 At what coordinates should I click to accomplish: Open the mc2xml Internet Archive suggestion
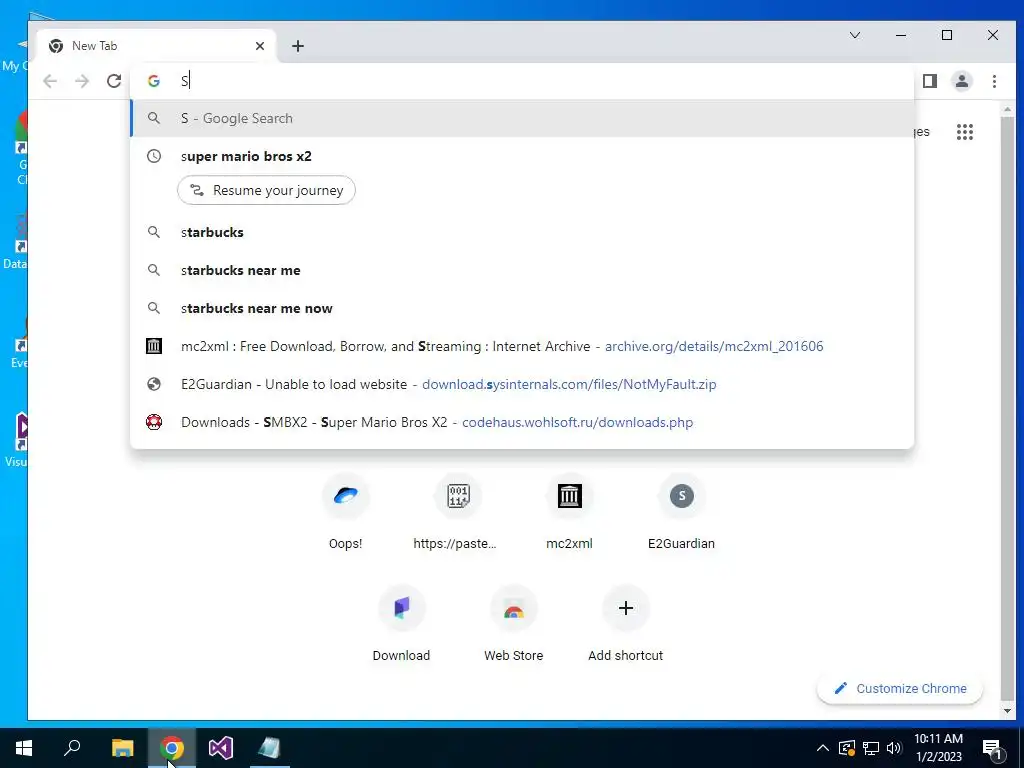tap(522, 346)
